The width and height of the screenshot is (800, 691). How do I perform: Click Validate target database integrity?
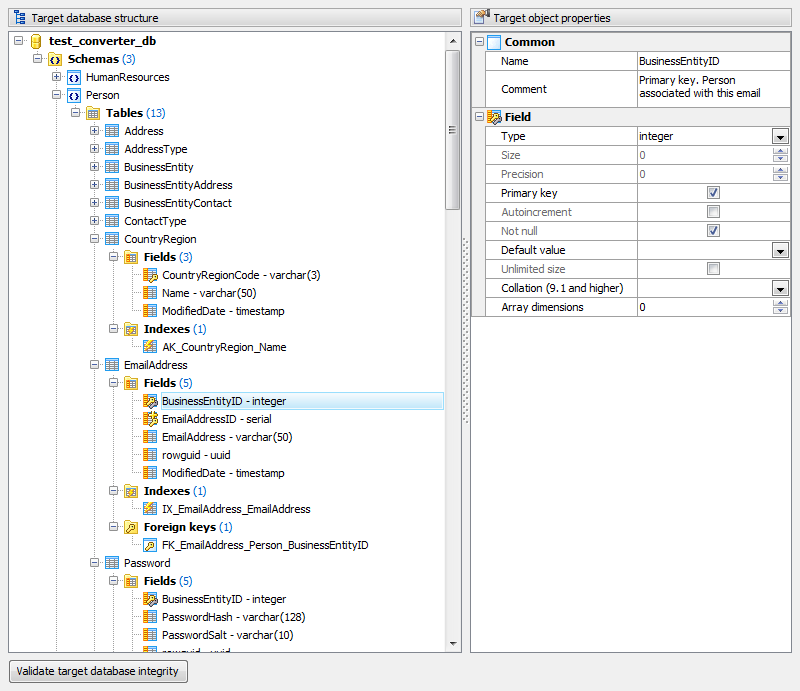(97, 671)
